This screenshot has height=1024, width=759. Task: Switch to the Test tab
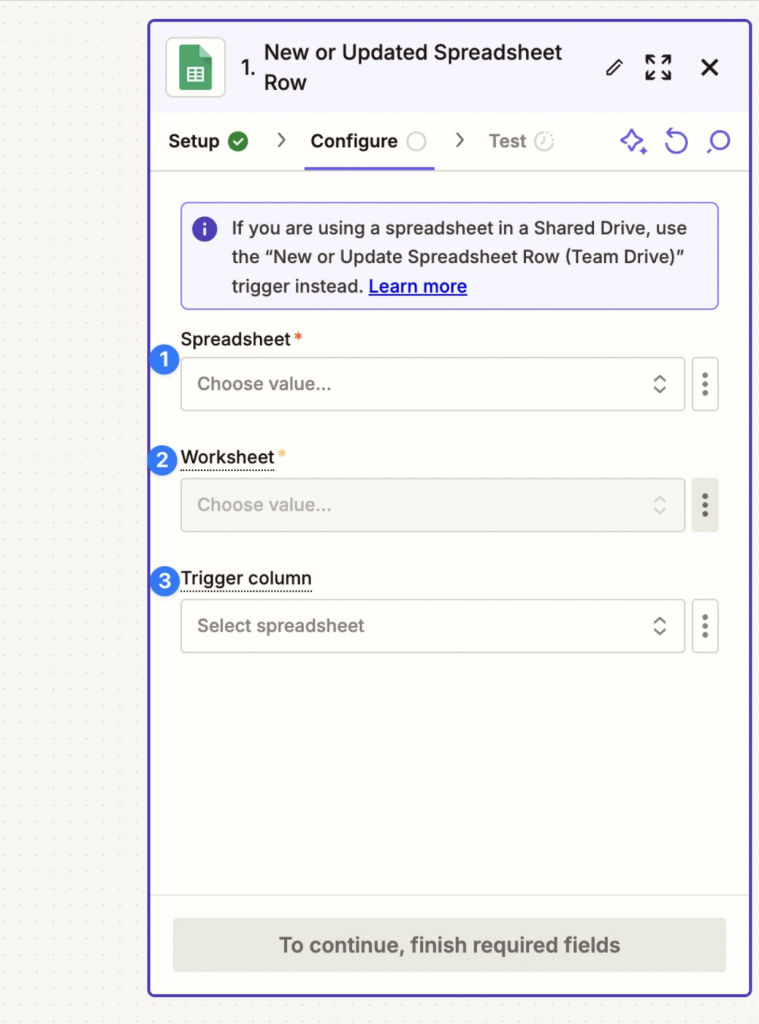pyautogui.click(x=509, y=141)
